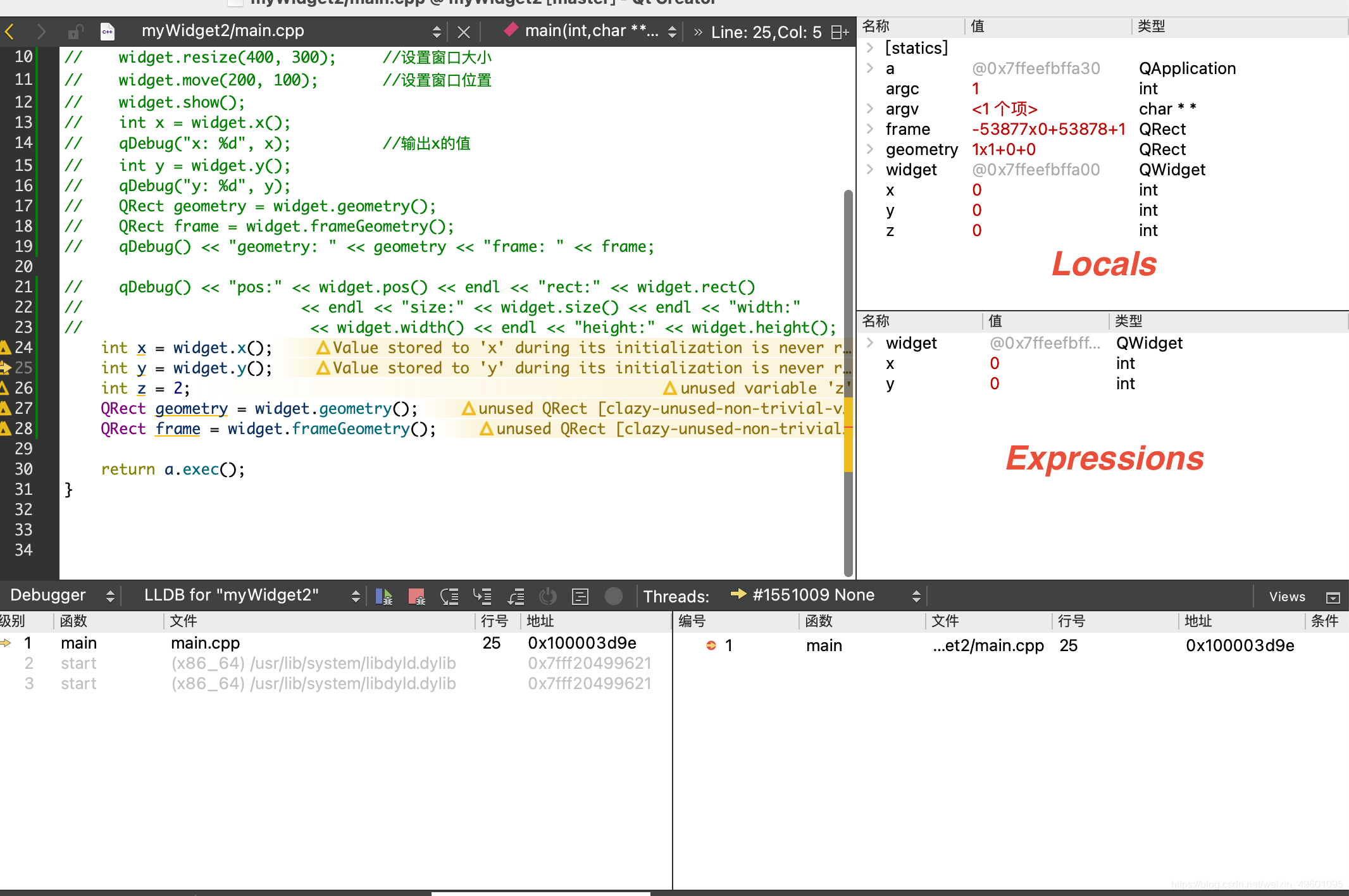Click the editor vertical scrollbar
The height and width of the screenshot is (896, 1349).
tap(848, 380)
